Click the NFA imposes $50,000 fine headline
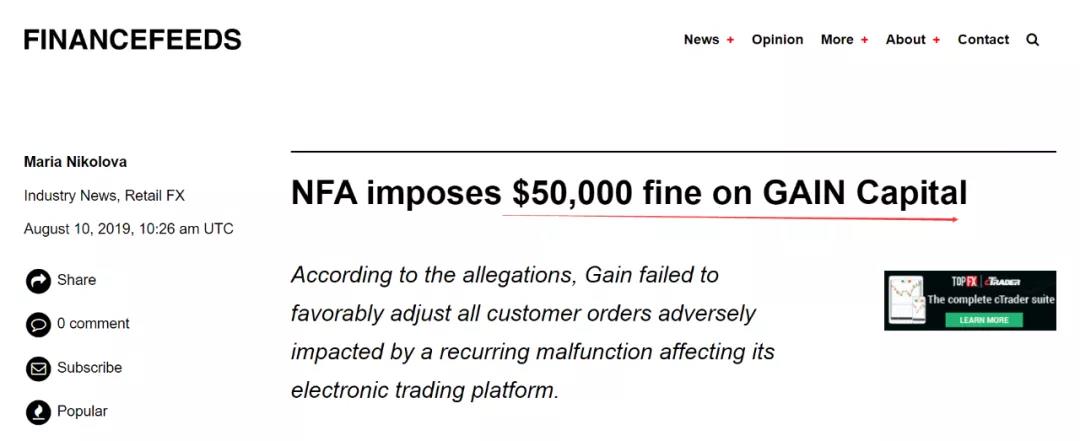The width and height of the screenshot is (1080, 441). point(629,193)
